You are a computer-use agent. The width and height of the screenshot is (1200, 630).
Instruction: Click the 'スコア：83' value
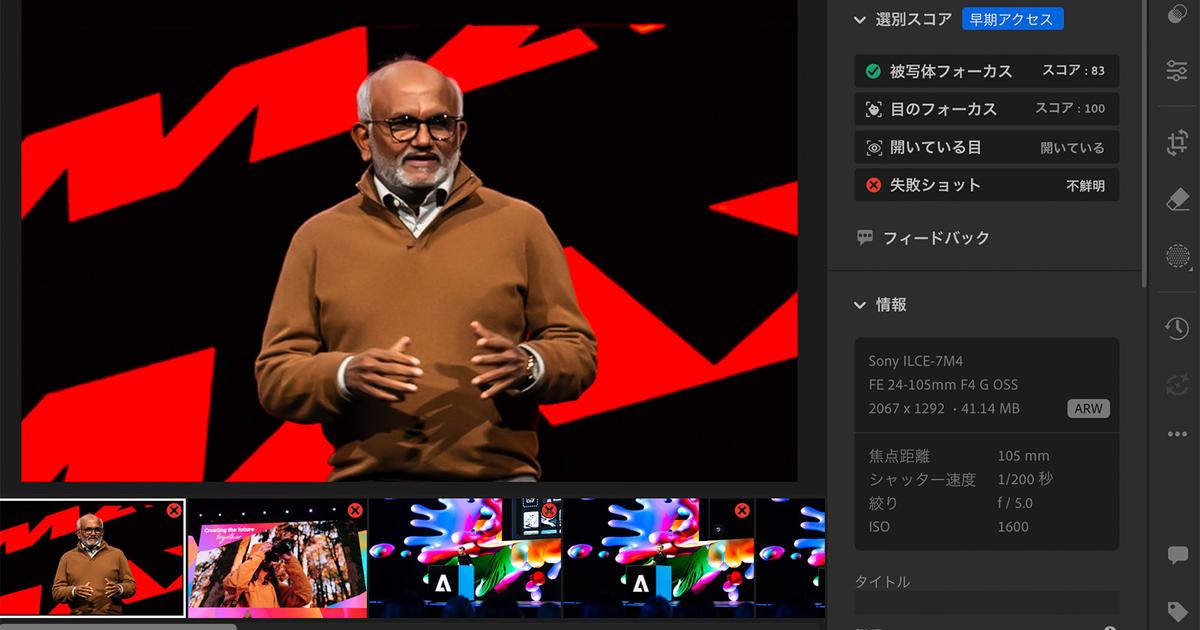tap(1073, 71)
